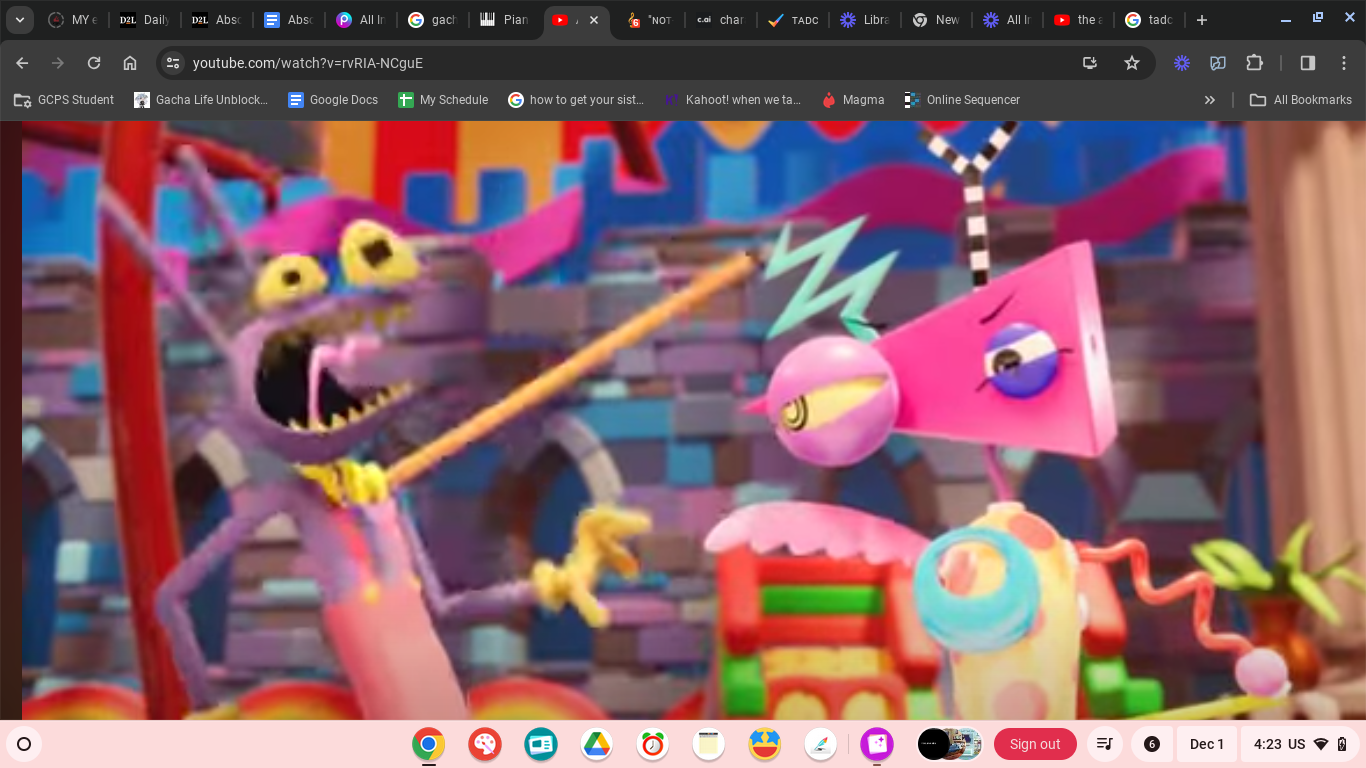The height and width of the screenshot is (768, 1366).
Task: Show hidden bookmarks with the chevron
Action: (x=1210, y=100)
